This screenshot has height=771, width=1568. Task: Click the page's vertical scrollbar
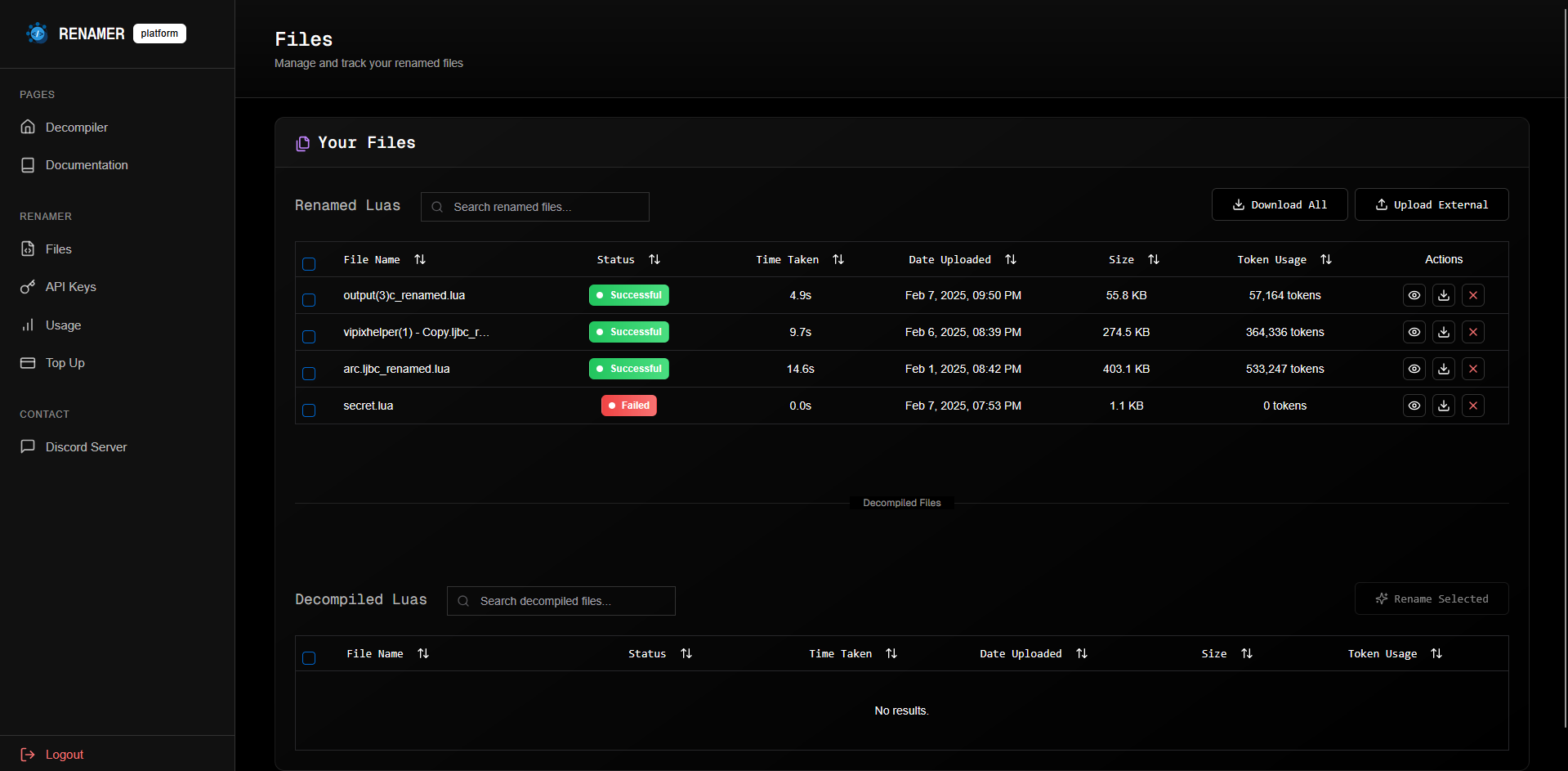click(x=1564, y=327)
